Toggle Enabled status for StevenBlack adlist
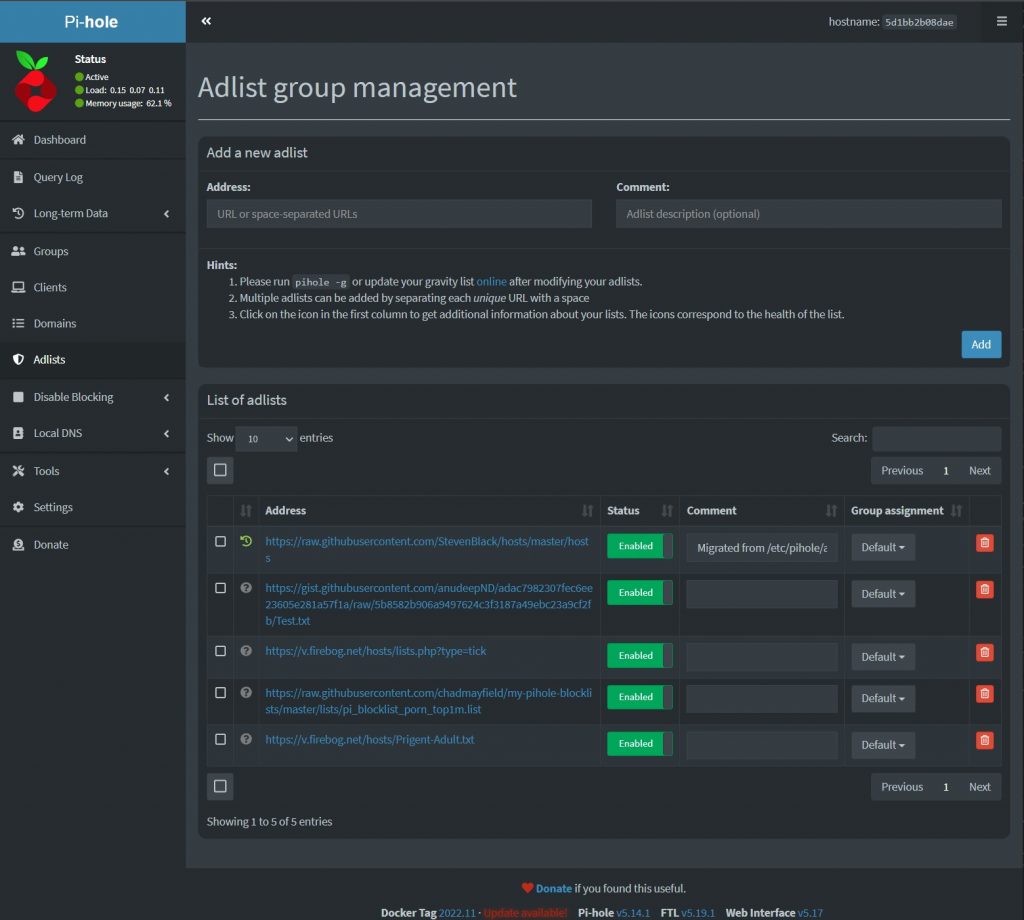 [x=639, y=546]
